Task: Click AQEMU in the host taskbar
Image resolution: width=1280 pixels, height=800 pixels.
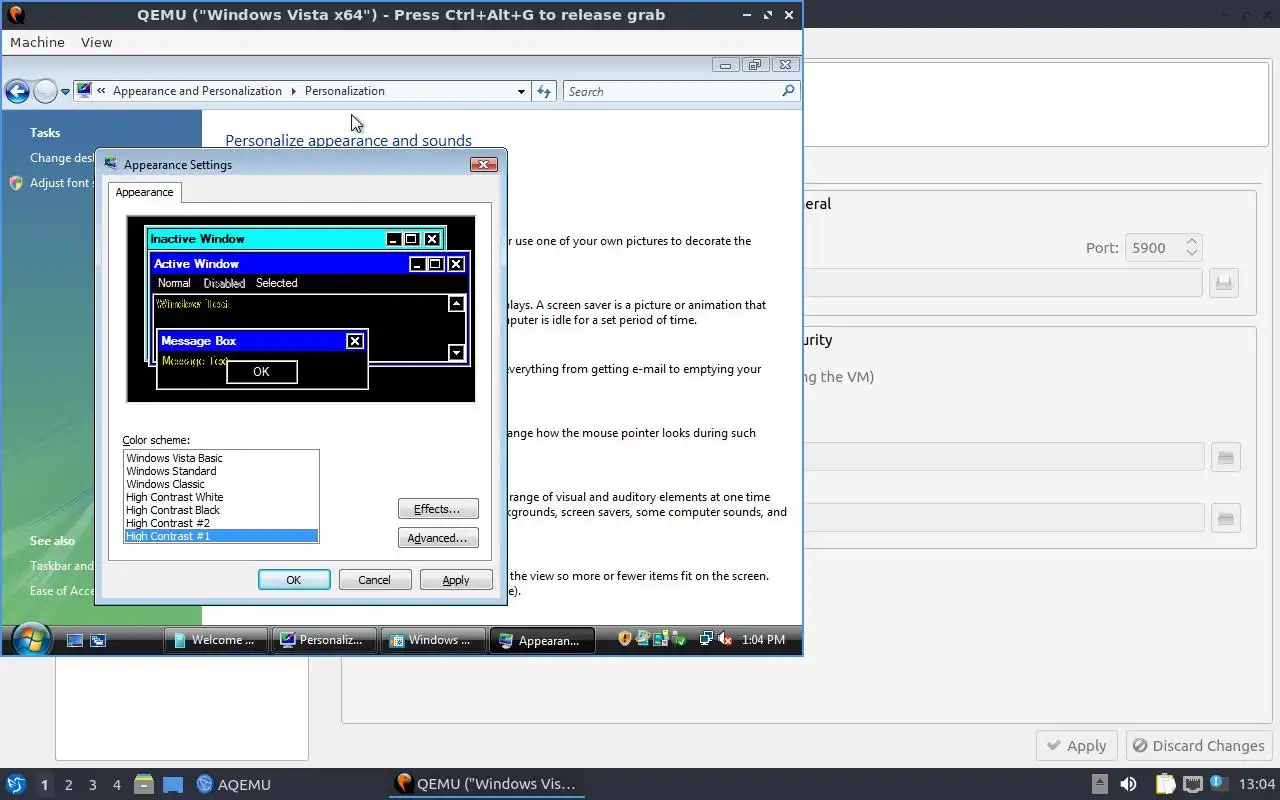Action: [234, 784]
